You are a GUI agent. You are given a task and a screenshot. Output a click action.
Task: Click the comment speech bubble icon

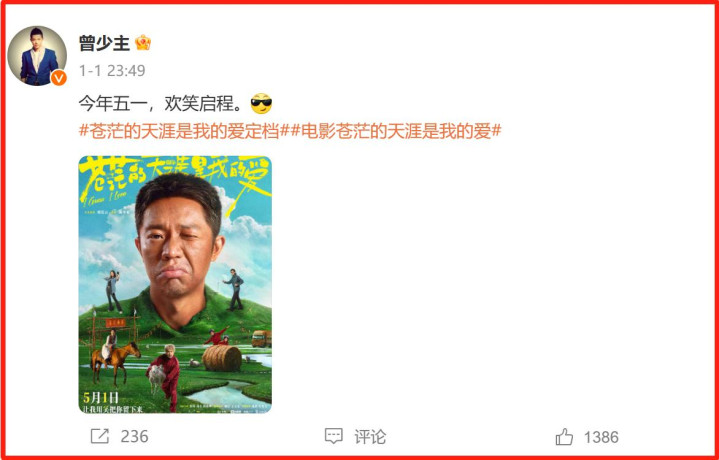click(333, 436)
